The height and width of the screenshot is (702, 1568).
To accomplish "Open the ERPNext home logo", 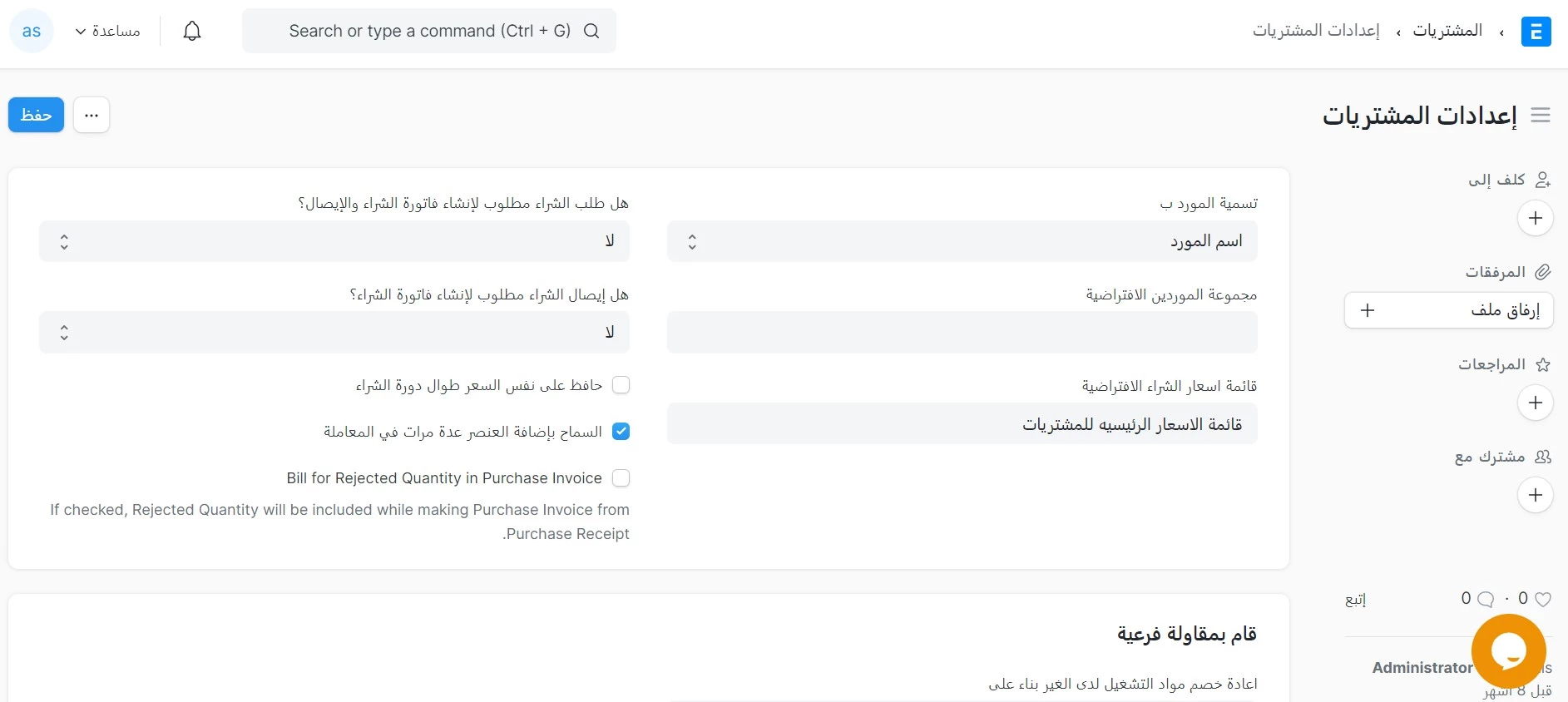I will [1536, 32].
